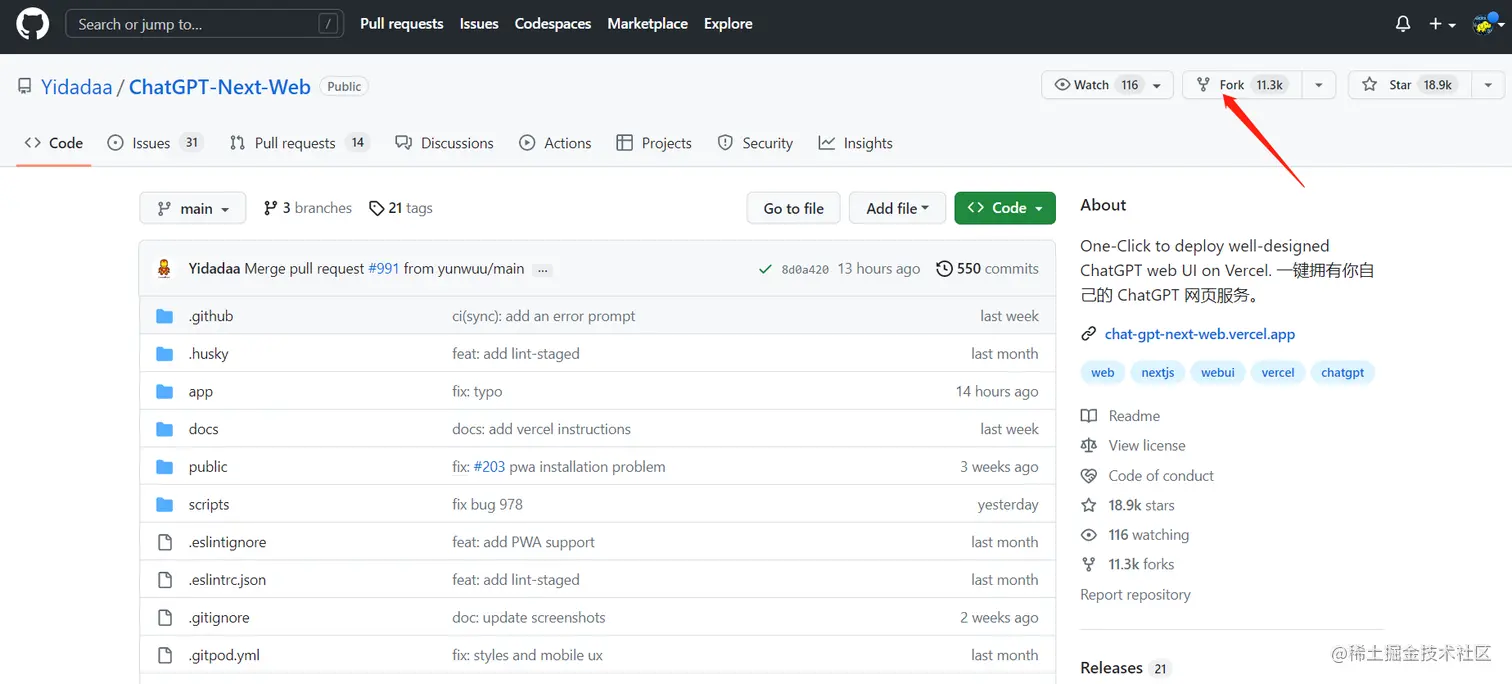Click the green checkmark on latest commit
The image size is (1512, 684).
(765, 268)
